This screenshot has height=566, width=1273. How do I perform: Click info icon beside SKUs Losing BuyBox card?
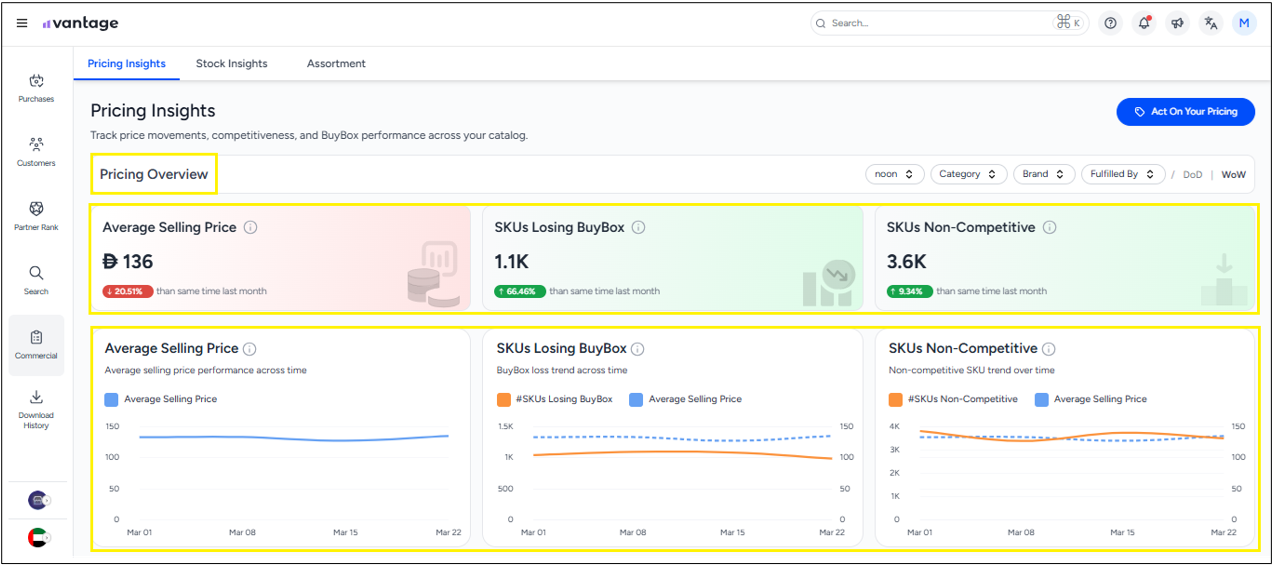(638, 227)
